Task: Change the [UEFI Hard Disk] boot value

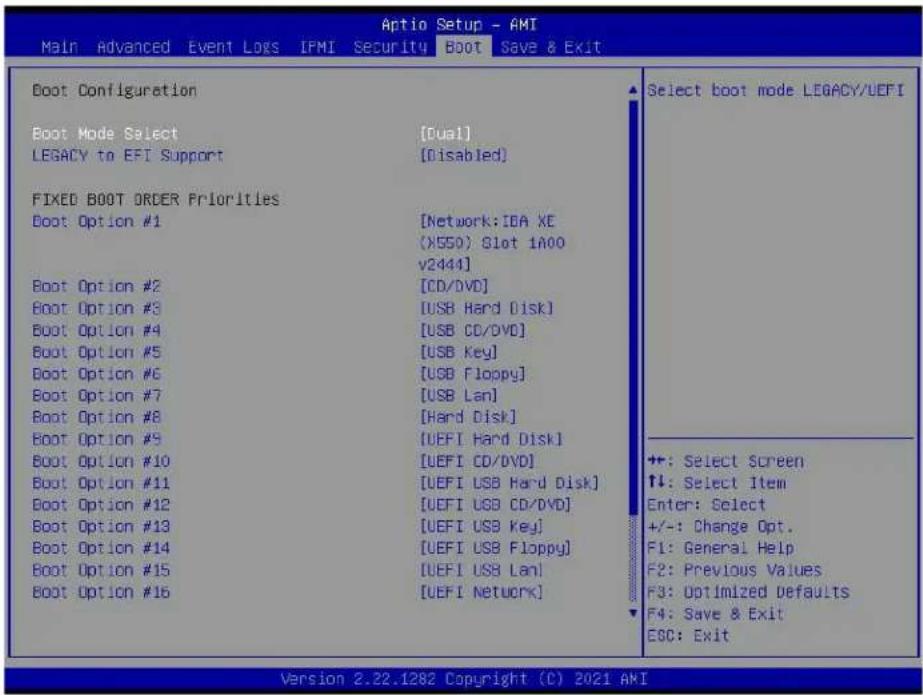Action: [491, 439]
